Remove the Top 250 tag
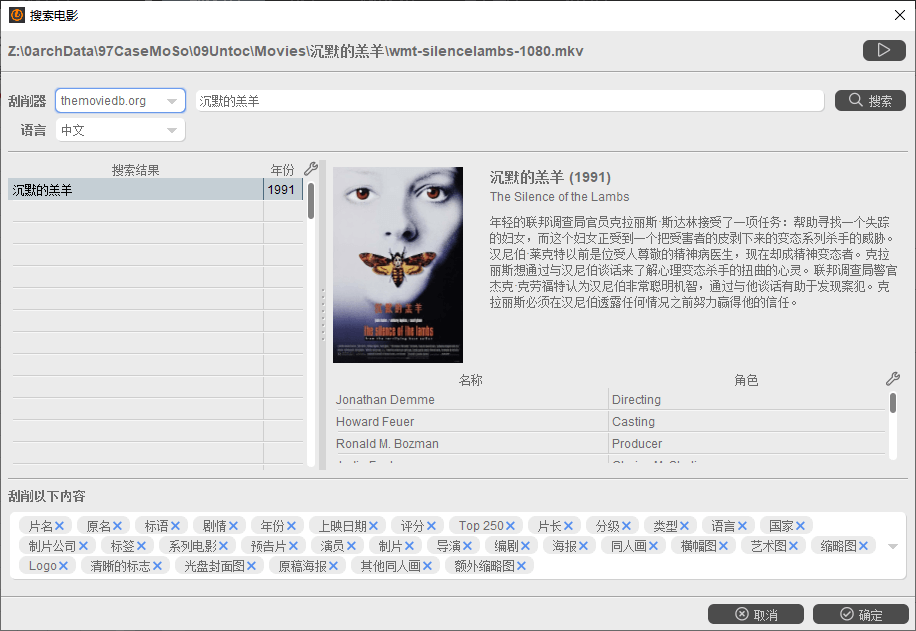 (x=510, y=526)
